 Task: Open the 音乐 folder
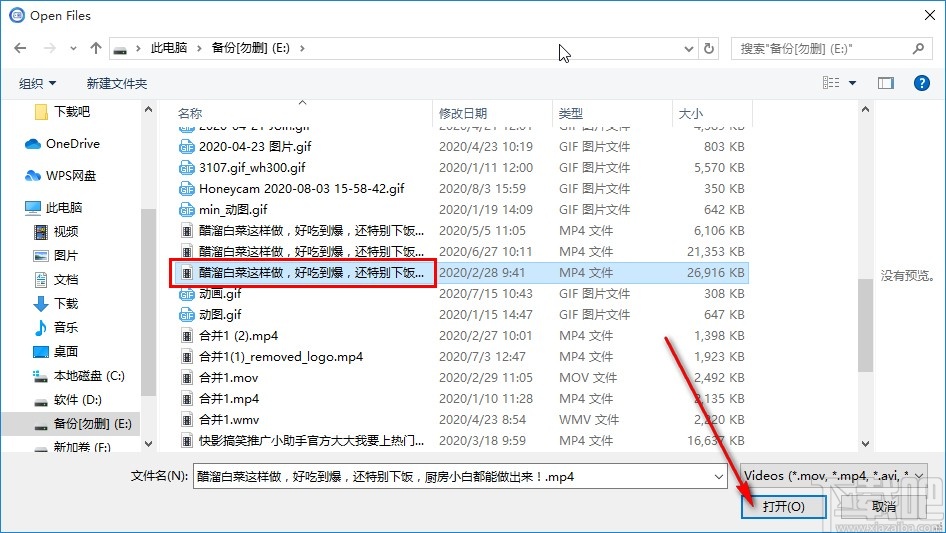pyautogui.click(x=56, y=327)
